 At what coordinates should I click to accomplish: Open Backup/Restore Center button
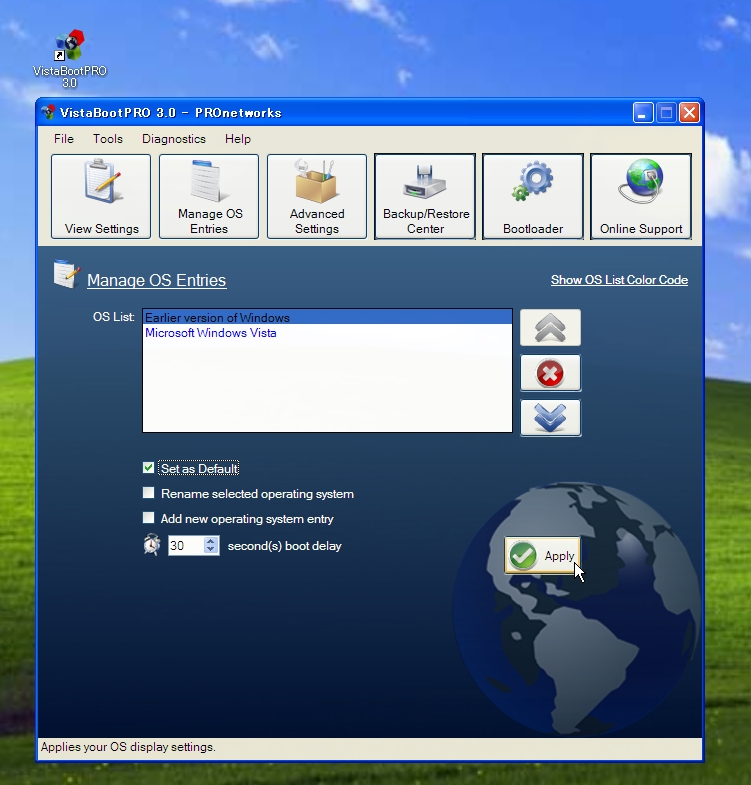(x=425, y=196)
